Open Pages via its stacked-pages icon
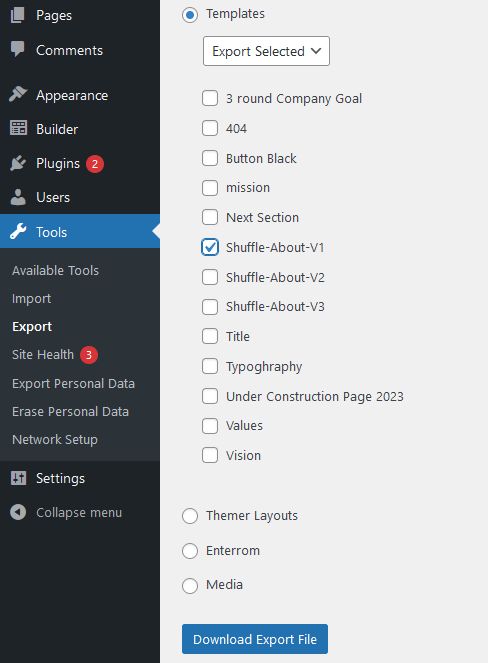Viewport: 488px width, 663px height. point(18,15)
